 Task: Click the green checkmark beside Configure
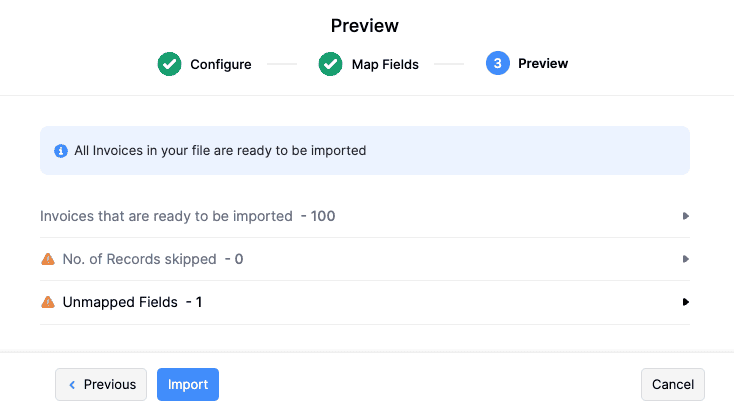[169, 64]
